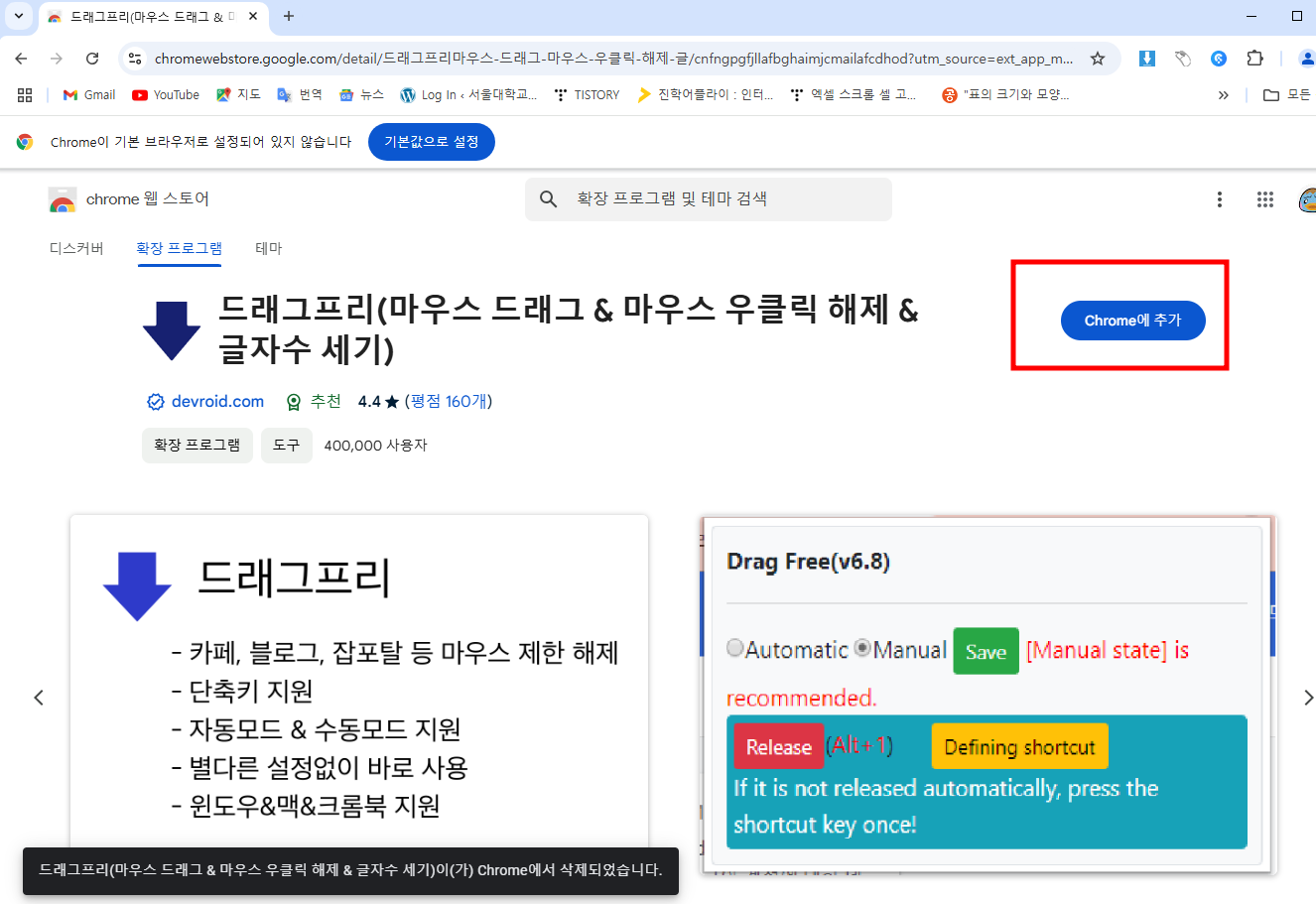This screenshot has width=1316, height=904.
Task: Click the red Release button
Action: click(778, 747)
